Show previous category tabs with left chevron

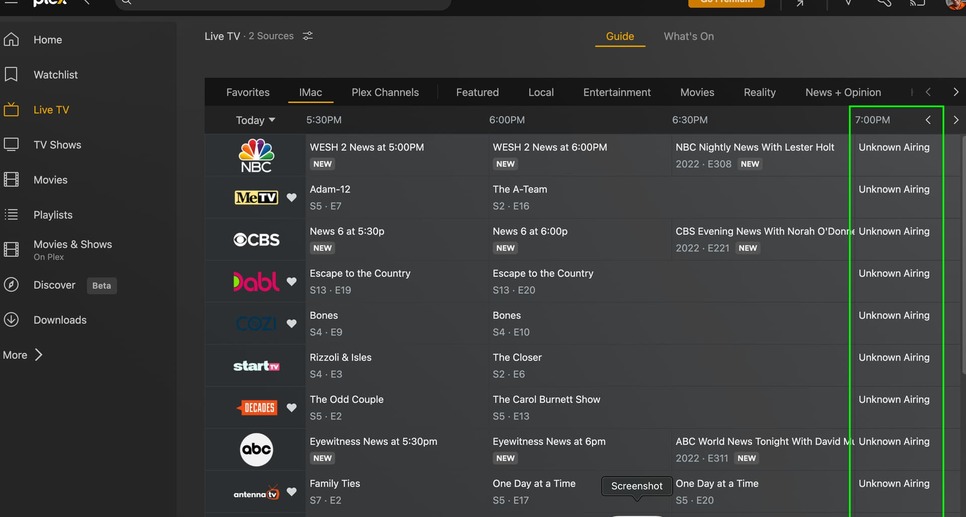[928, 92]
